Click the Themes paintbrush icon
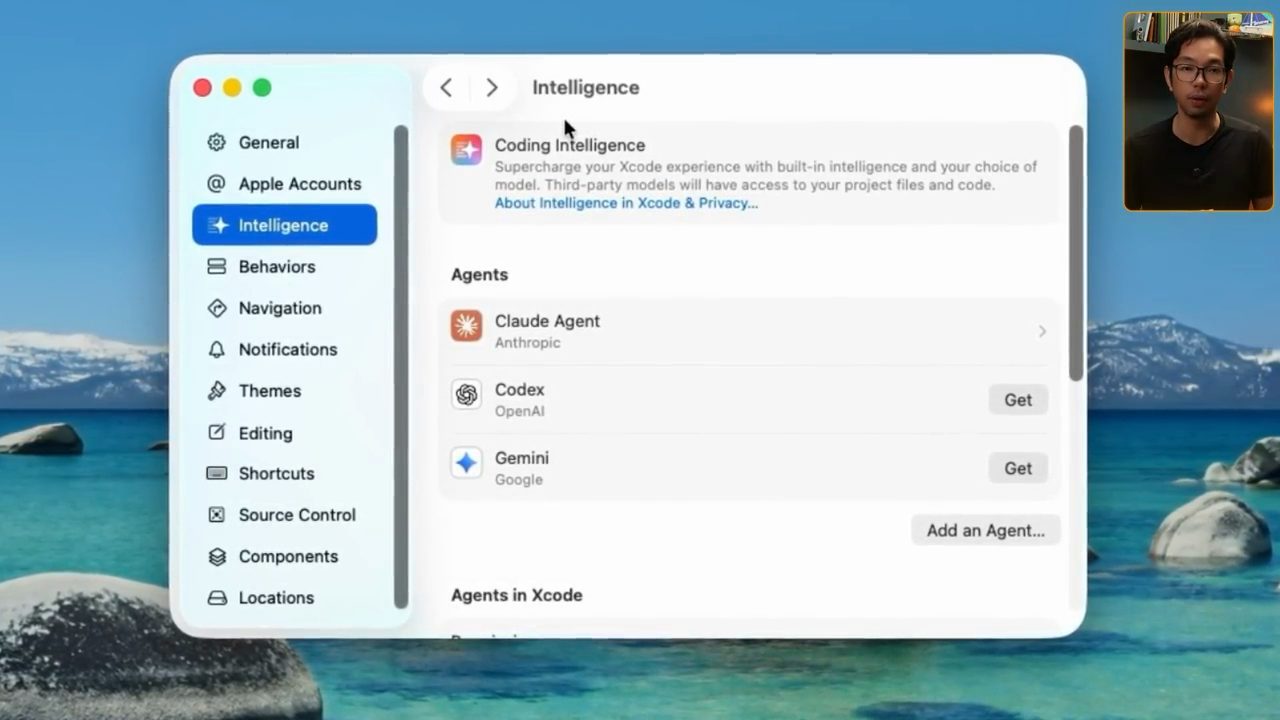 coord(216,391)
